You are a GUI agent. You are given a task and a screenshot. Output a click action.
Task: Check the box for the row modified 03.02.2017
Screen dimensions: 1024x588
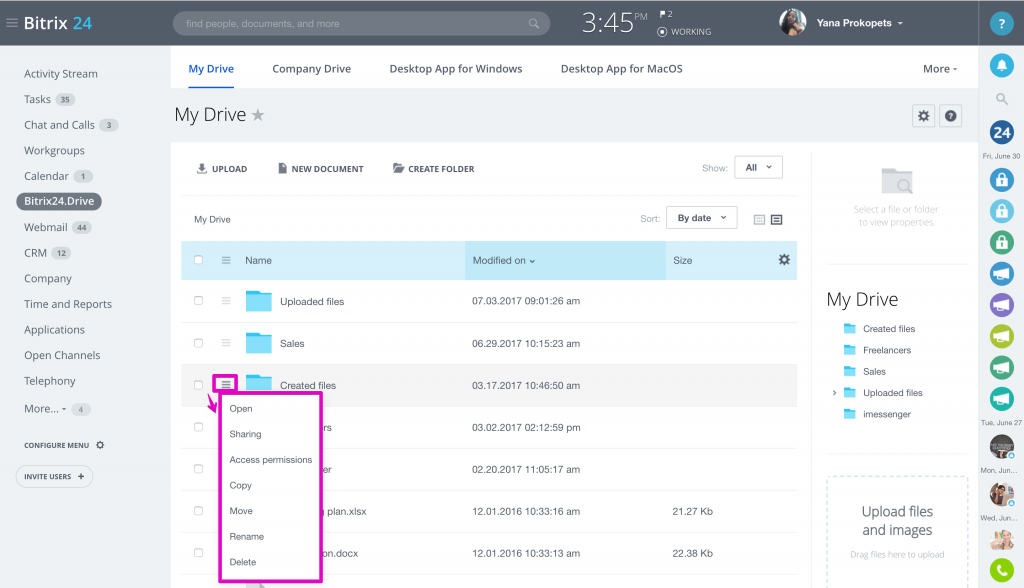(199, 427)
